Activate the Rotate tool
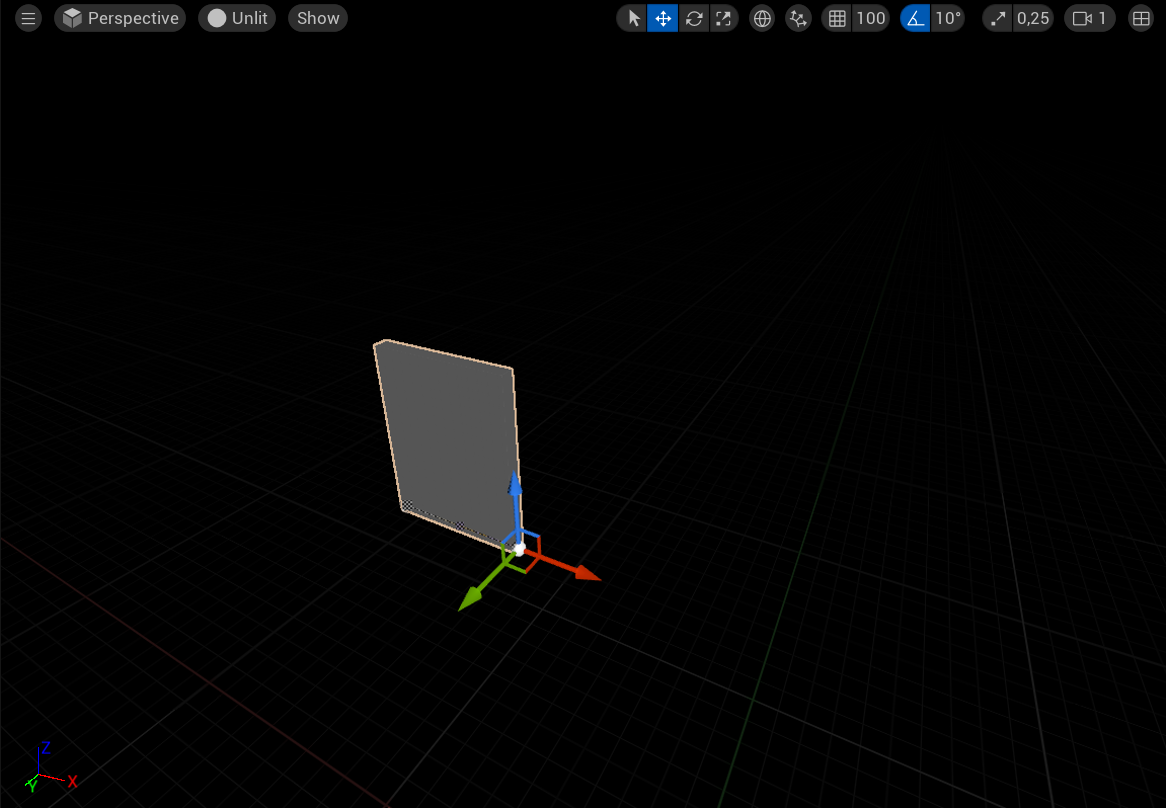This screenshot has width=1166, height=808. tap(693, 18)
